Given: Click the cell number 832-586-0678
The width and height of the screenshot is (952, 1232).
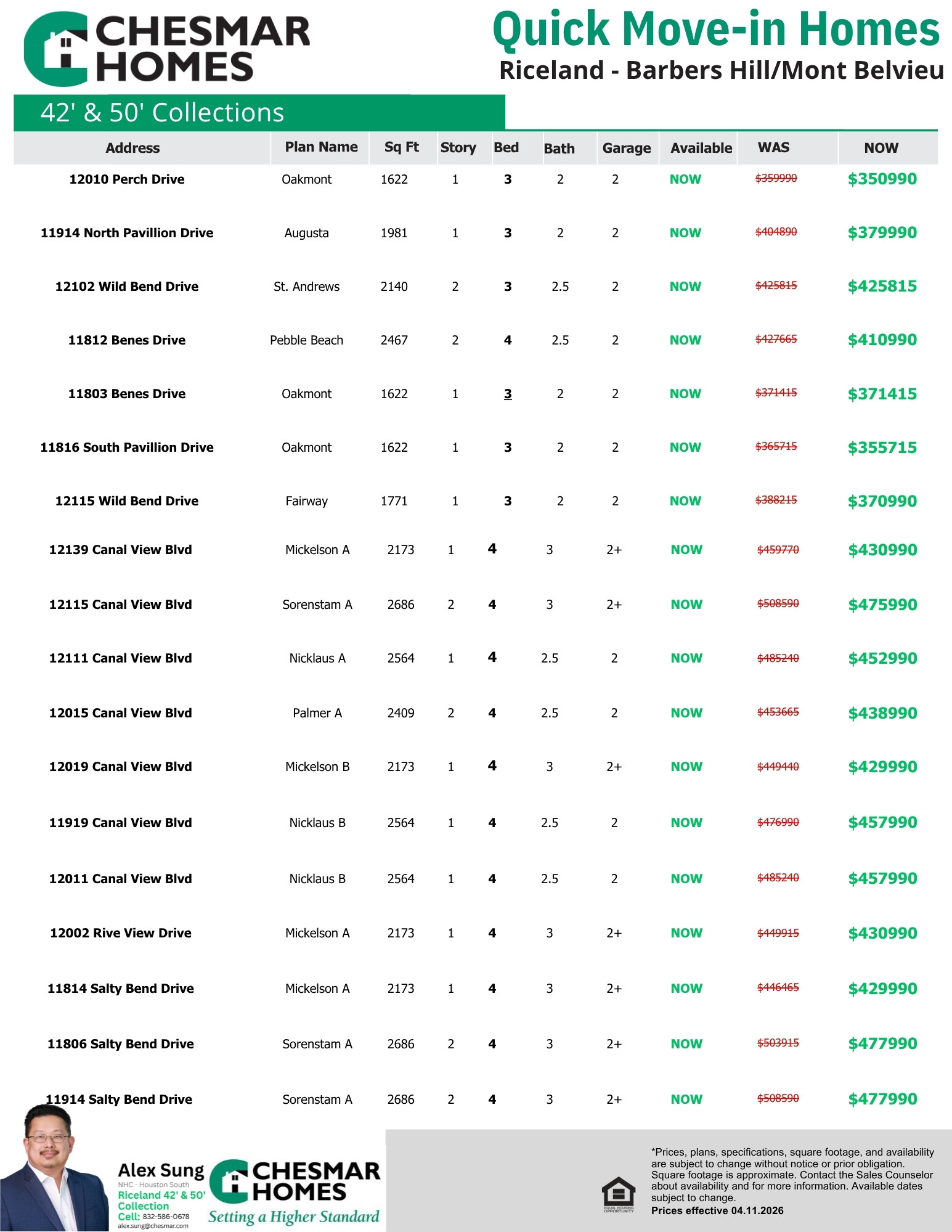Looking at the screenshot, I should pyautogui.click(x=166, y=1217).
